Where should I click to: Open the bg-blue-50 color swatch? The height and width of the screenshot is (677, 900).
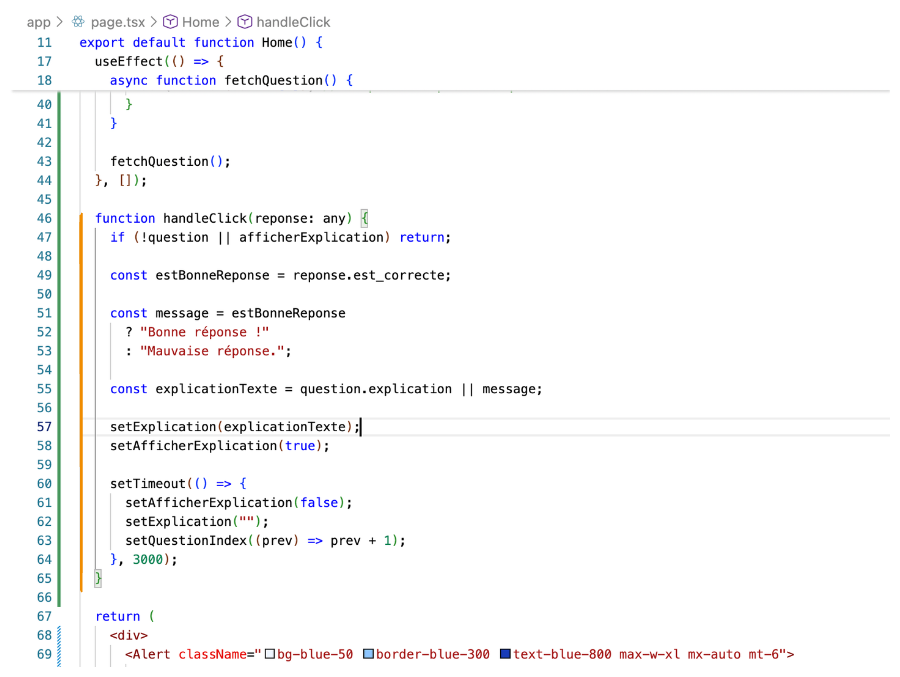(x=269, y=655)
